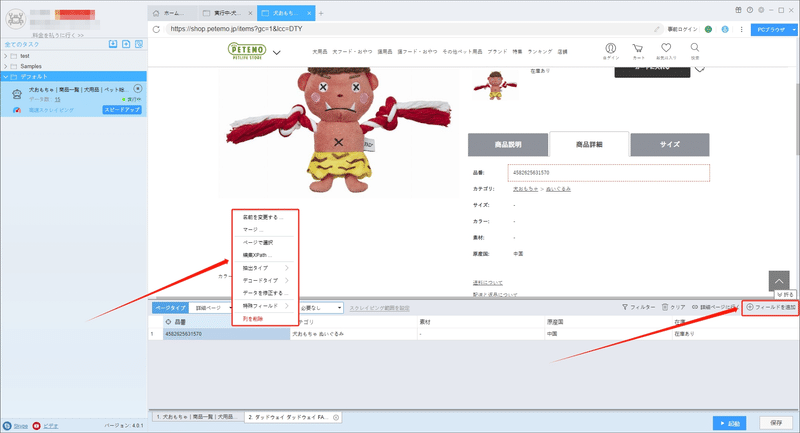Image resolution: width=800 pixels, height=433 pixels.
Task: Click the new task plus icon
Action: (x=126, y=44)
